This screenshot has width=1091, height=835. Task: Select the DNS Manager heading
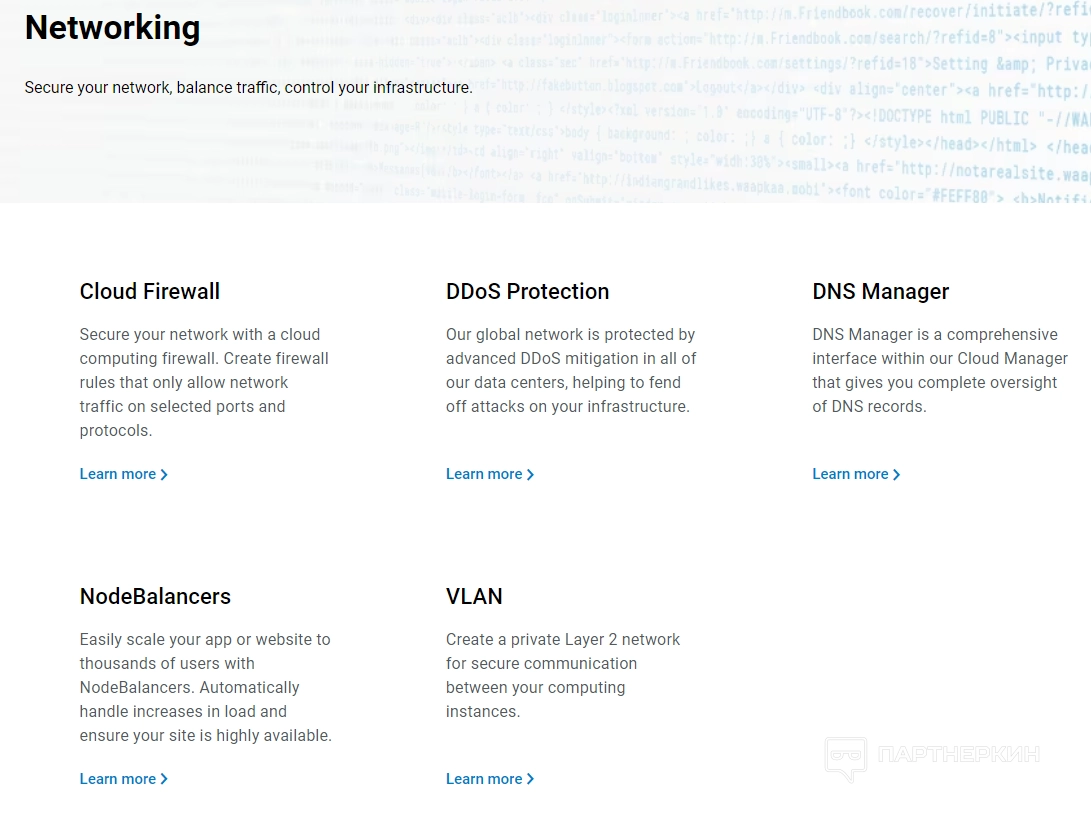(x=880, y=292)
